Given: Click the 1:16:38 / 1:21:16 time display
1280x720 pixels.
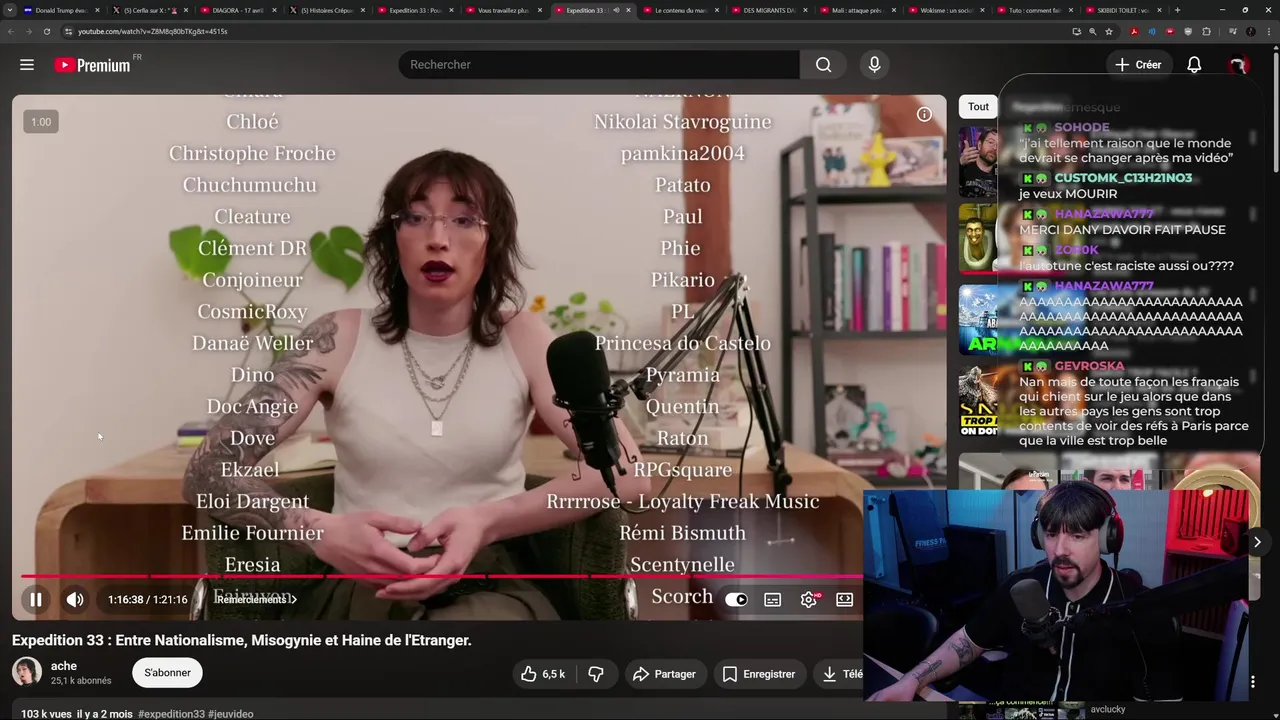Looking at the screenshot, I should [148, 599].
